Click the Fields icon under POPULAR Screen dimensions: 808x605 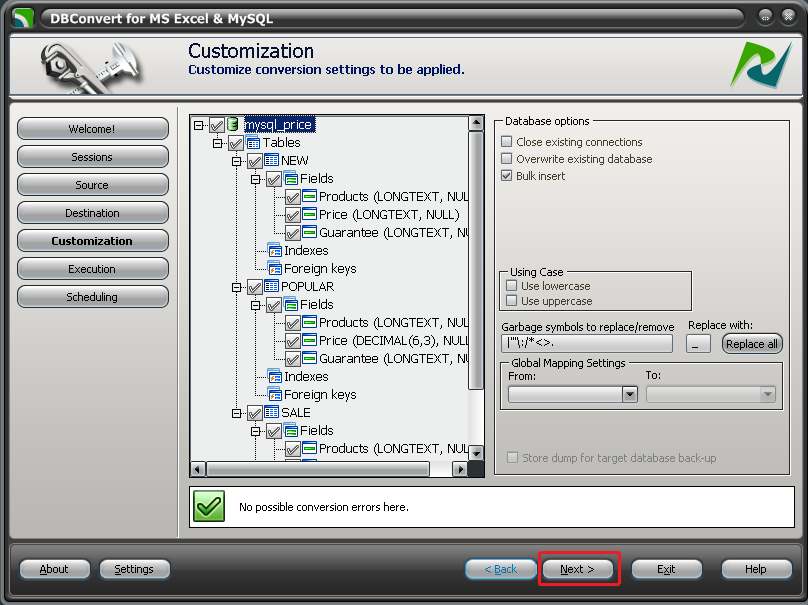[x=291, y=304]
